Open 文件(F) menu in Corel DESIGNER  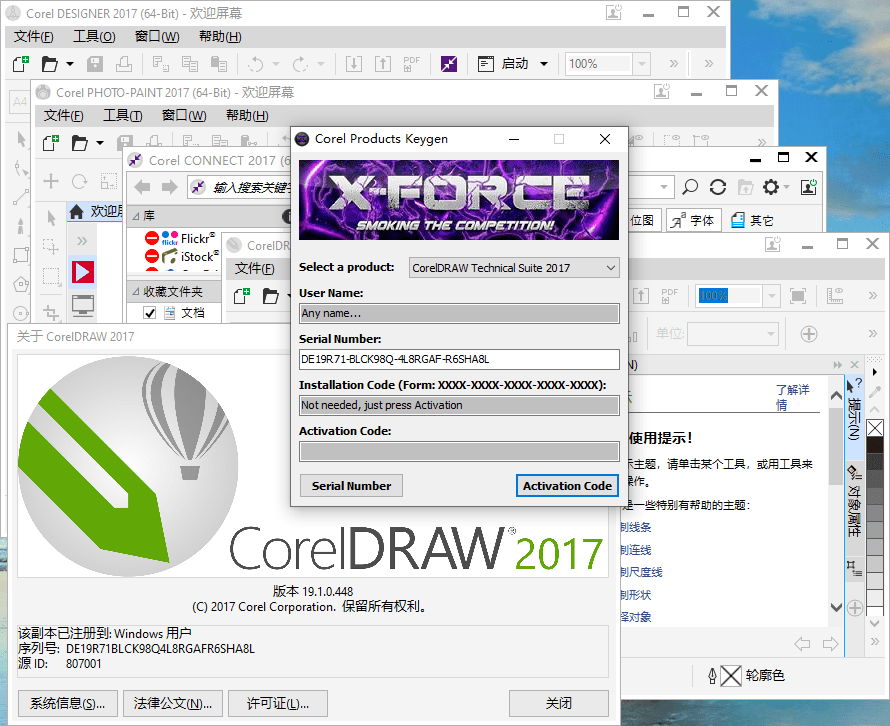click(x=33, y=36)
